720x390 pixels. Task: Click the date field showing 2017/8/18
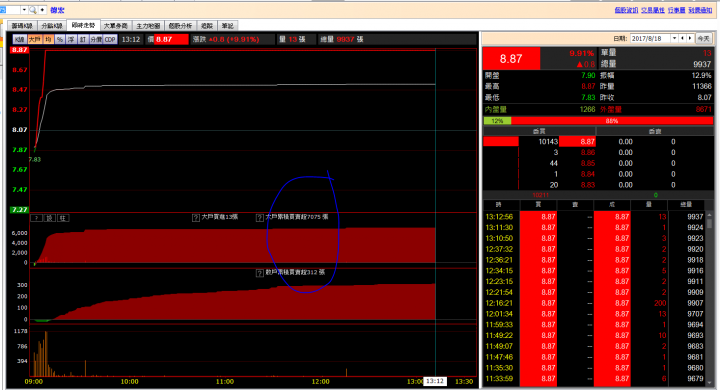point(651,39)
